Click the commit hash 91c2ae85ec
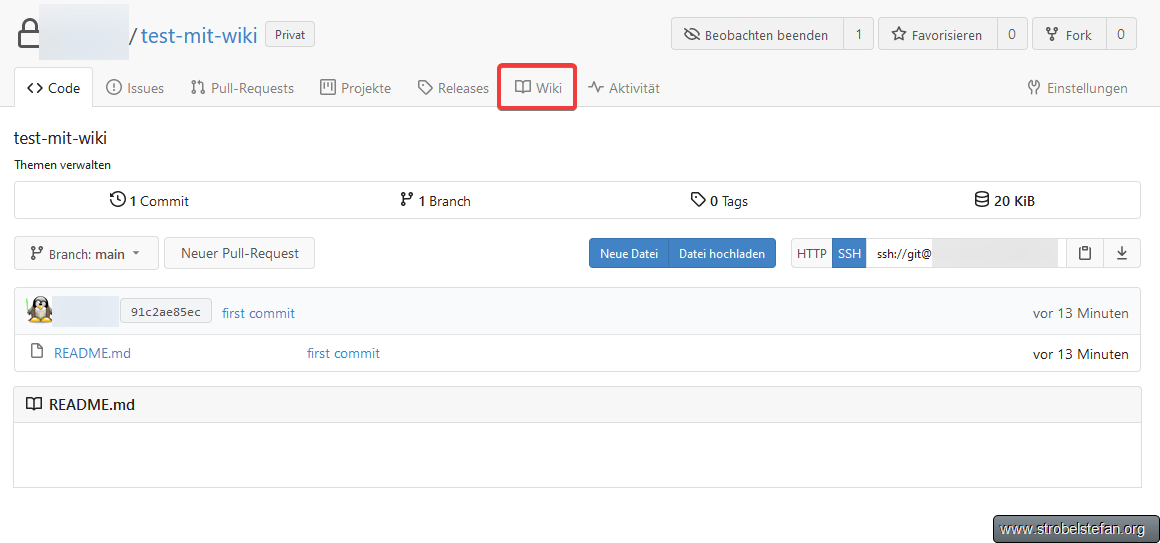The image size is (1160, 543). coord(165,312)
